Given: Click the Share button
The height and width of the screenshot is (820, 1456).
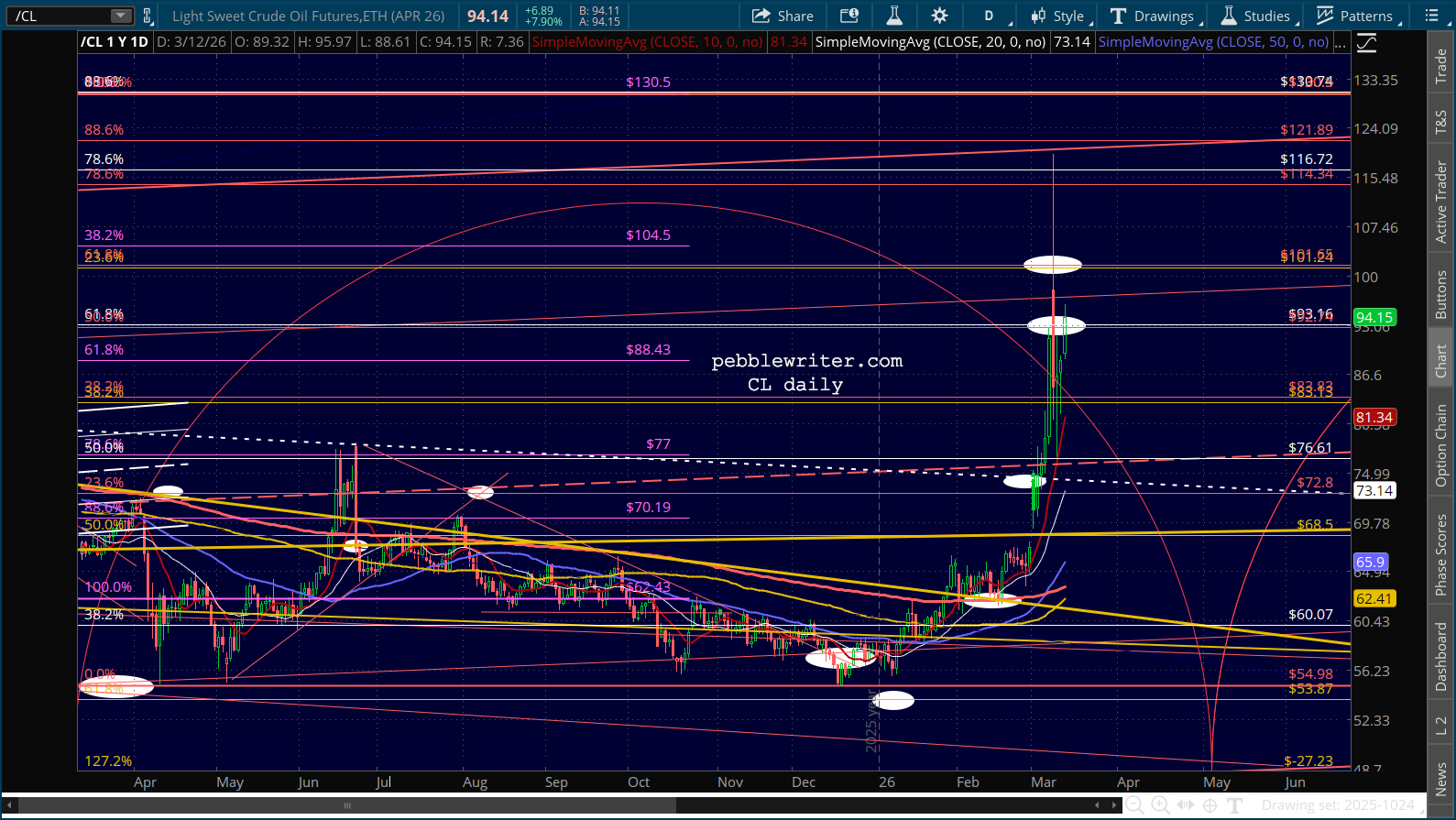Looking at the screenshot, I should [783, 16].
